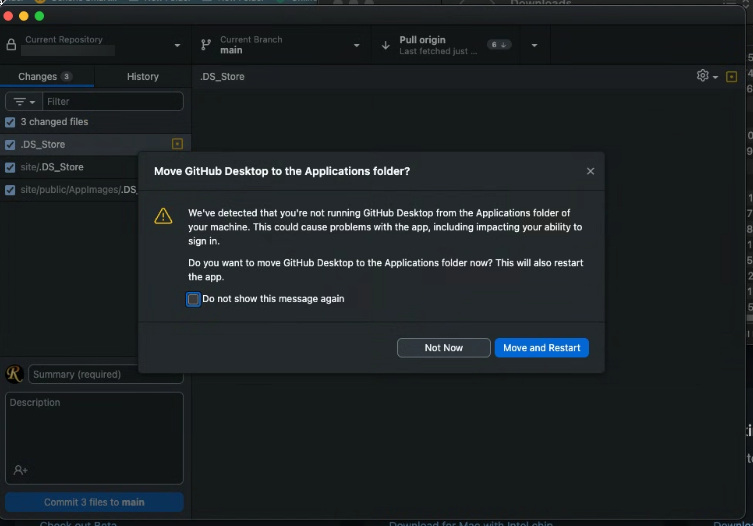
Task: Click the yellow minimize window button
Action: click(24, 16)
